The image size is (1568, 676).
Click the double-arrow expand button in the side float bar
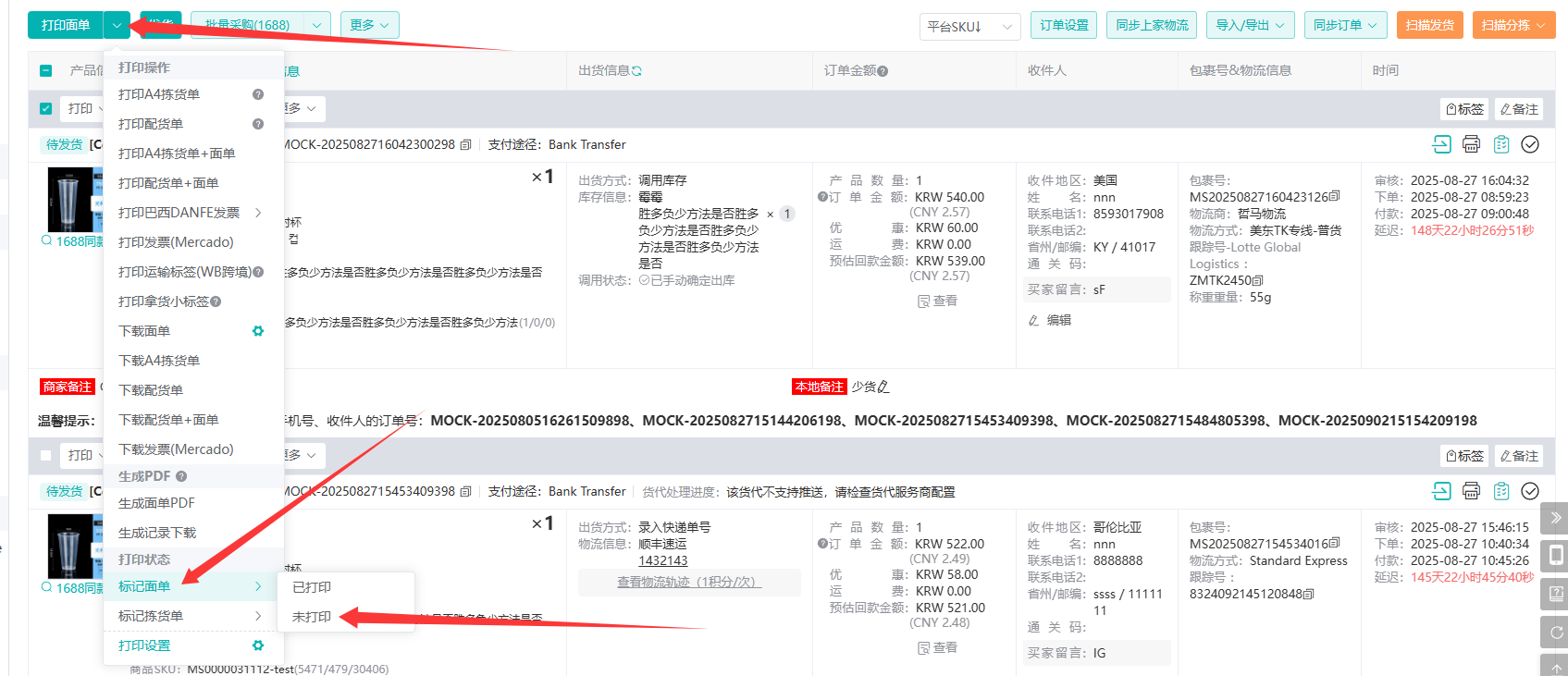[1556, 518]
